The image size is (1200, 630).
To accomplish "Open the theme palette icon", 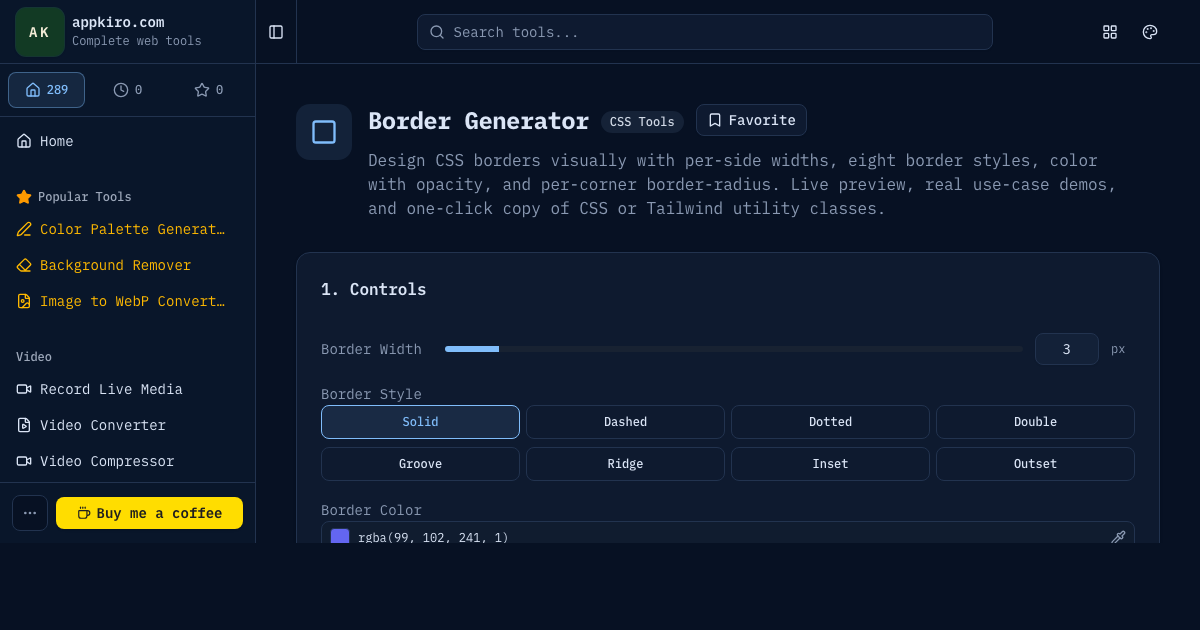I will tap(1150, 32).
